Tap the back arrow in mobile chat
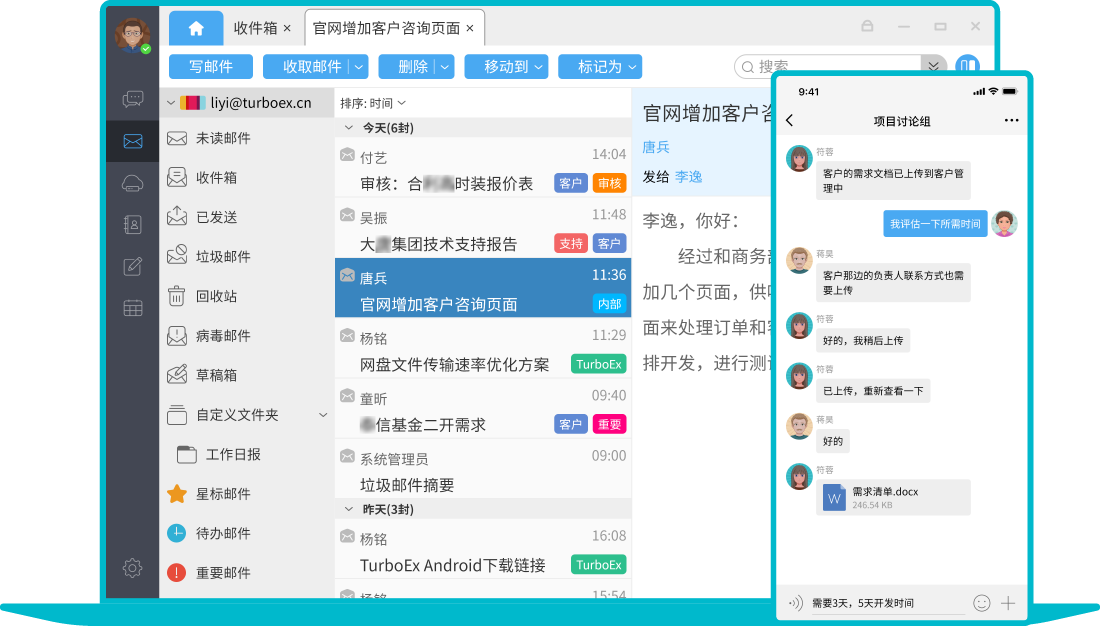The width and height of the screenshot is (1100, 626). [790, 121]
